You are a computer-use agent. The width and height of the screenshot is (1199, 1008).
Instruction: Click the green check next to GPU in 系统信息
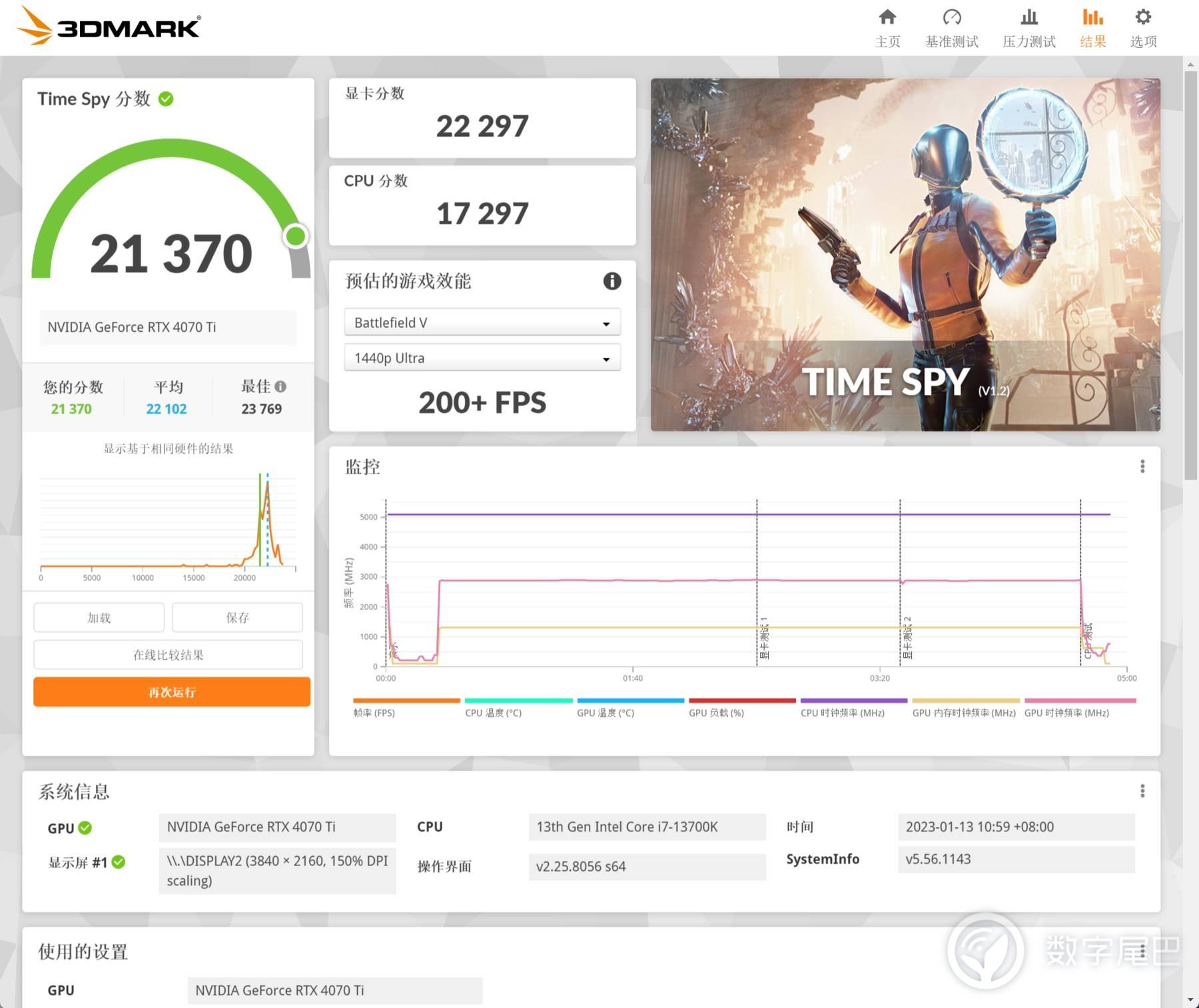[85, 827]
